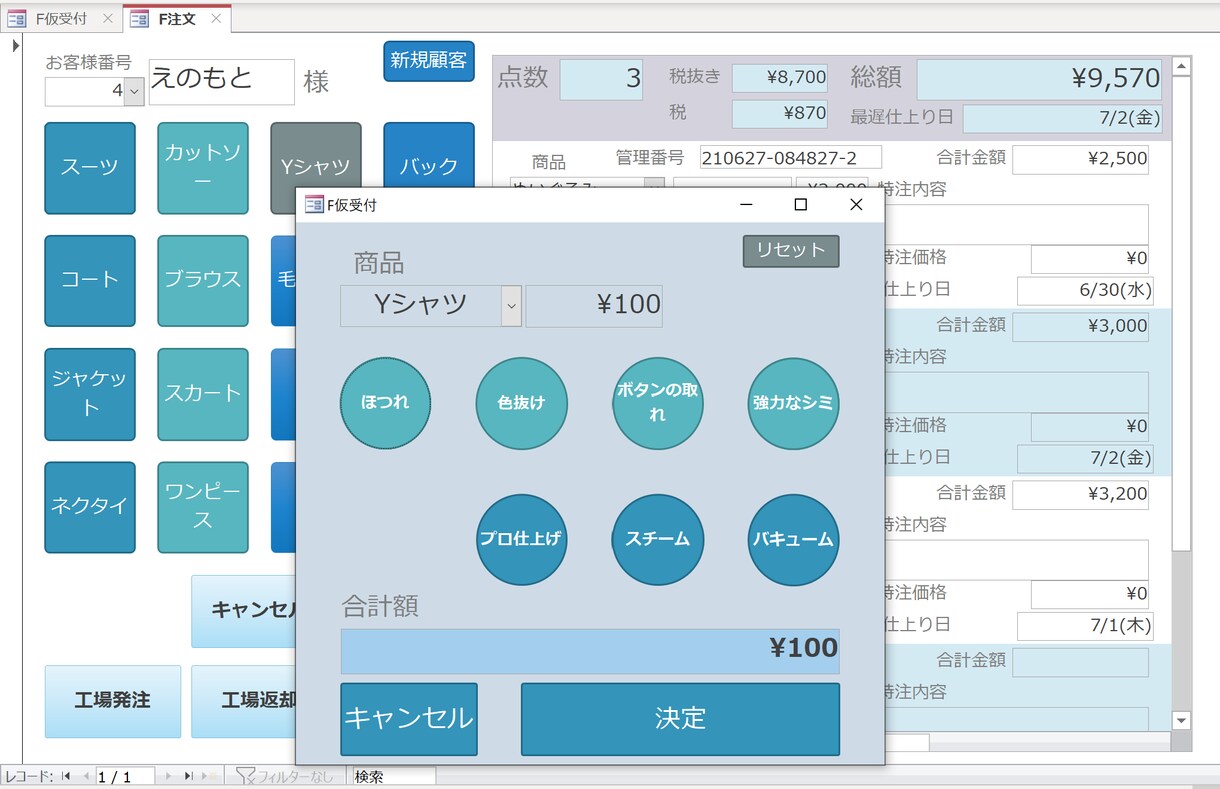Click the 管理番号 field 210627-084827-2
Screen dimensions: 1220x789
coord(791,157)
